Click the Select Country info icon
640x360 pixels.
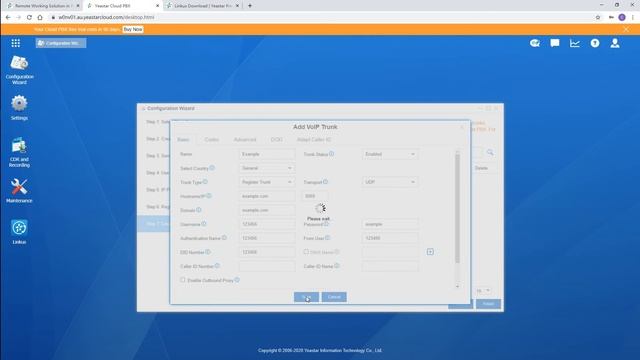212,168
